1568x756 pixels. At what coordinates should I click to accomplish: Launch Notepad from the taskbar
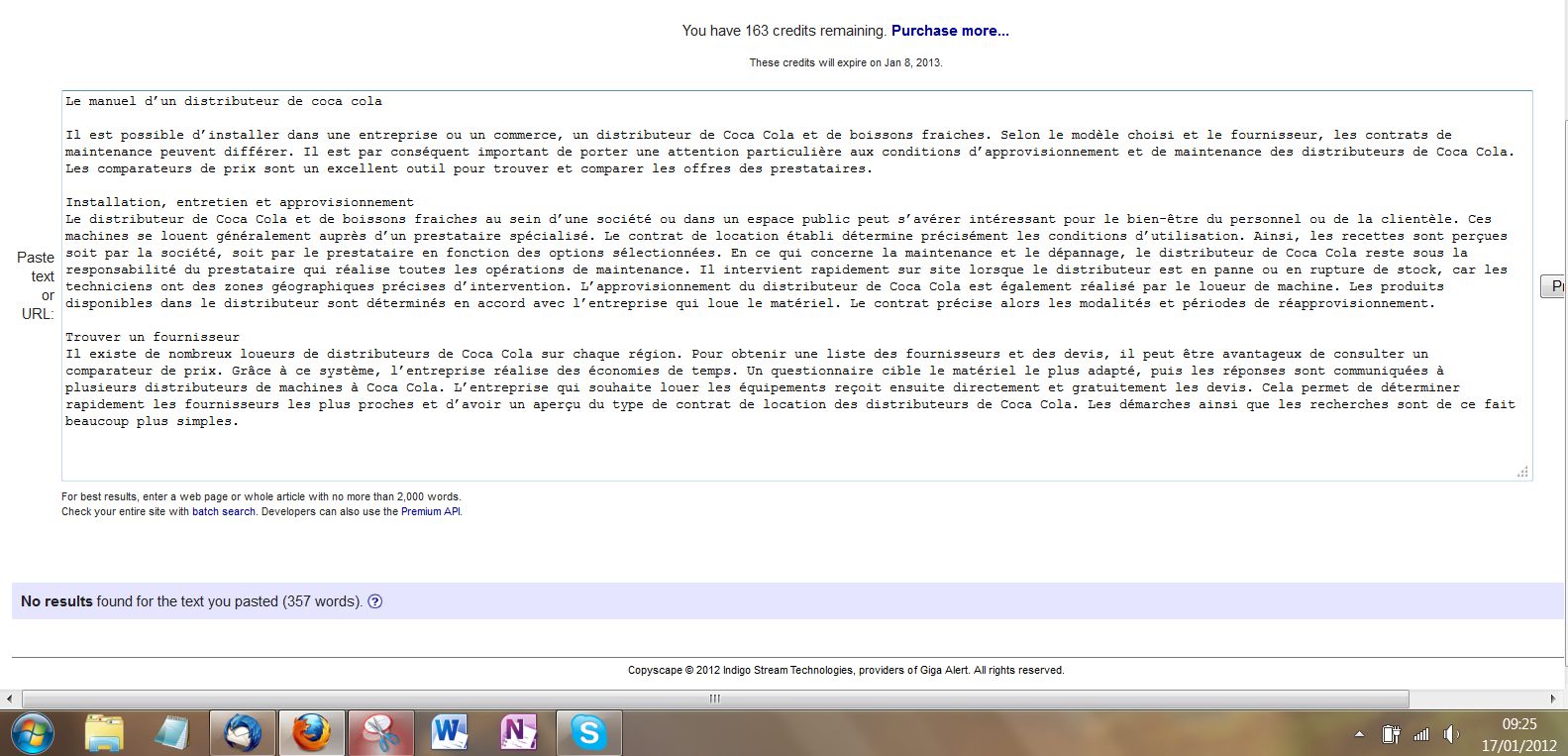pyautogui.click(x=171, y=734)
